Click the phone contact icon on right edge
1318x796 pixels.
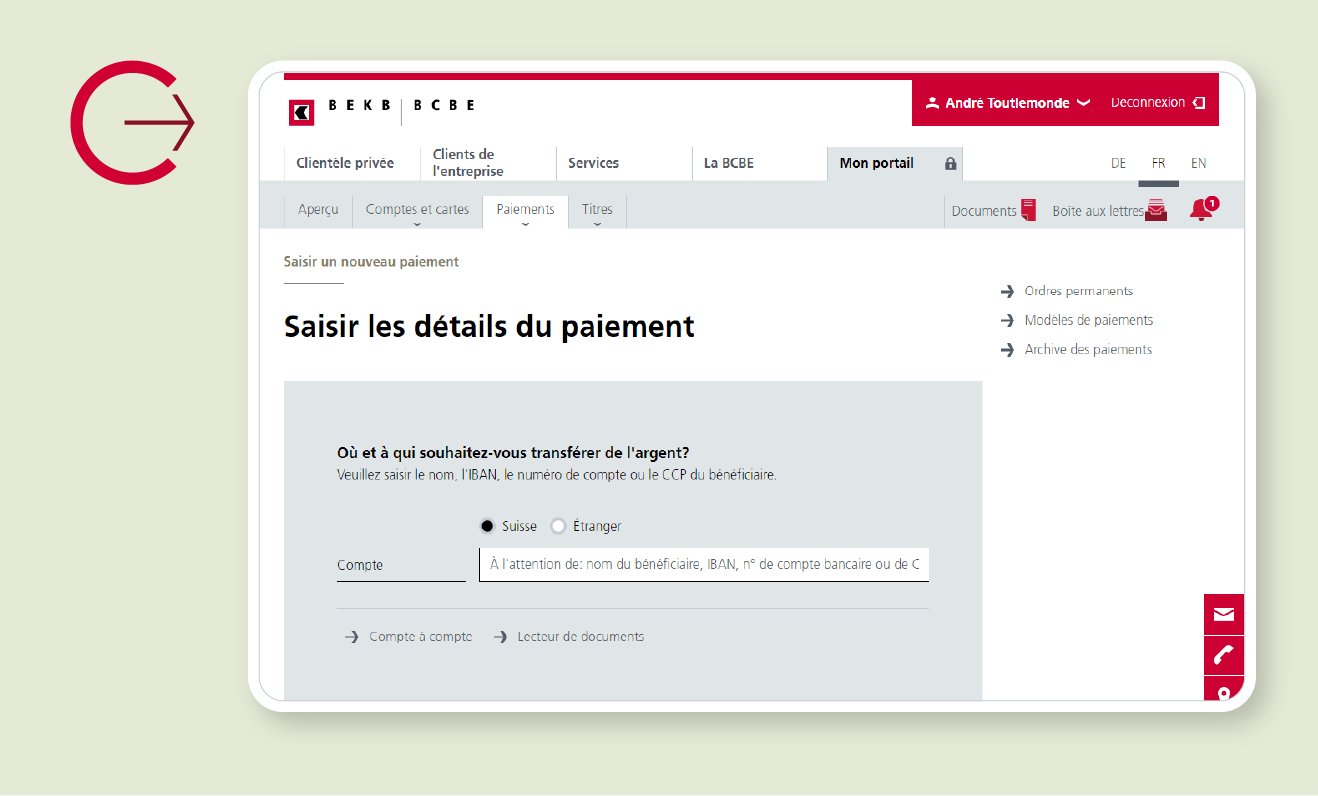(x=1223, y=655)
